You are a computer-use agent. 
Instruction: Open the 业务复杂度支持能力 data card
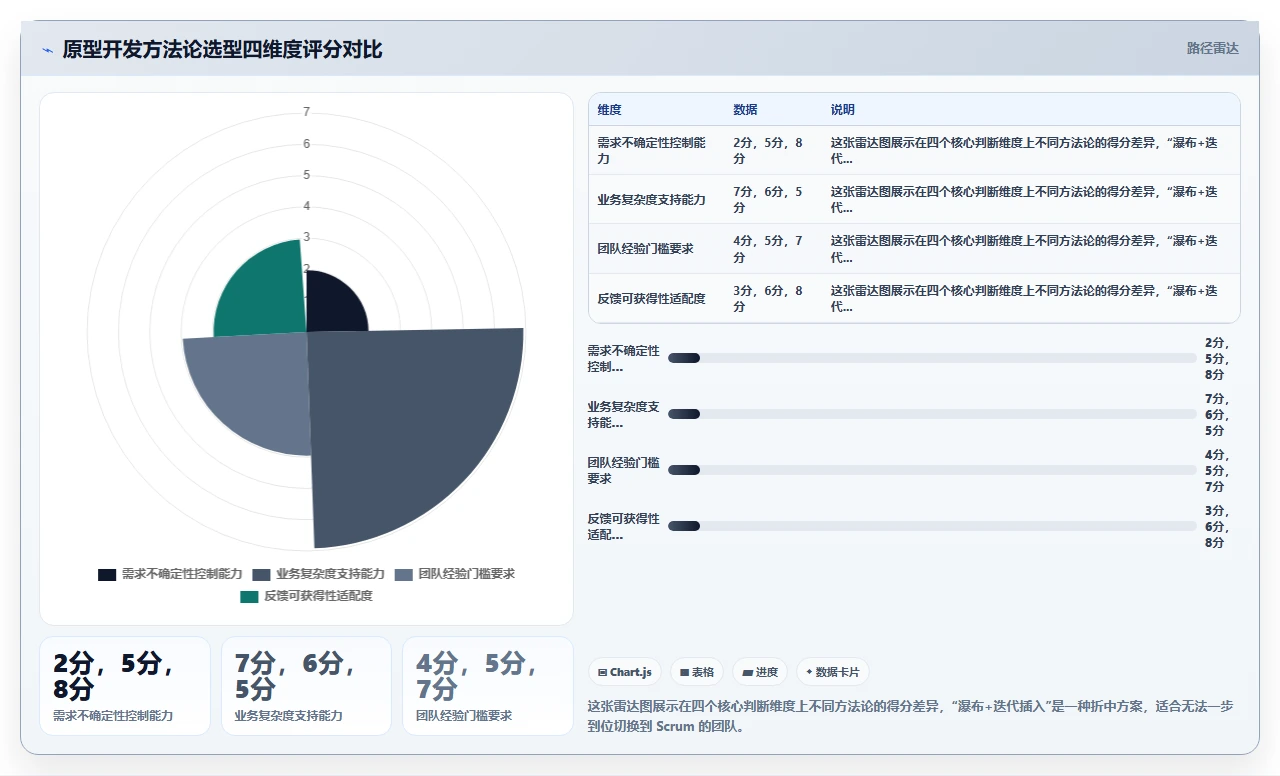(306, 686)
